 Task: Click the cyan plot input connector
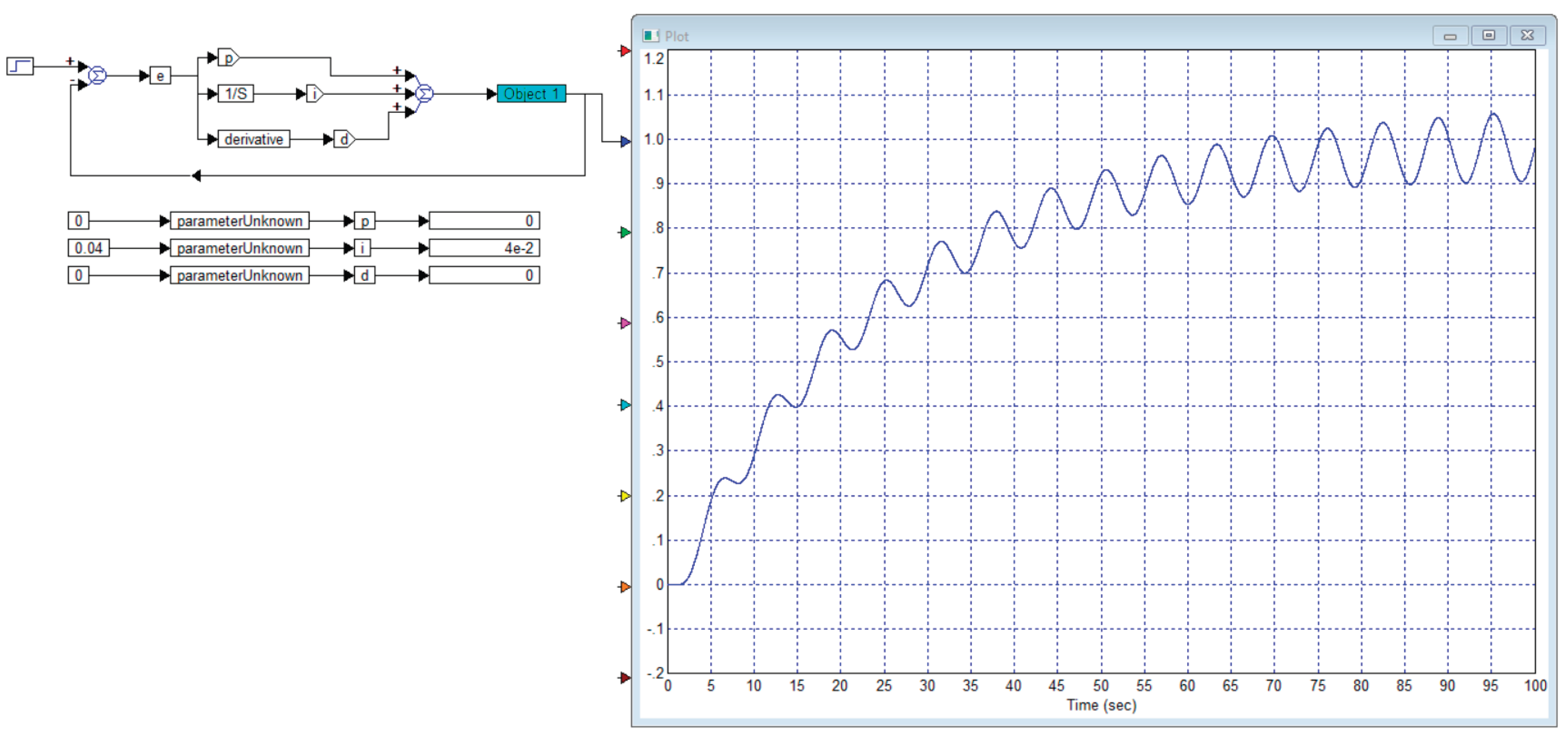tap(625, 405)
